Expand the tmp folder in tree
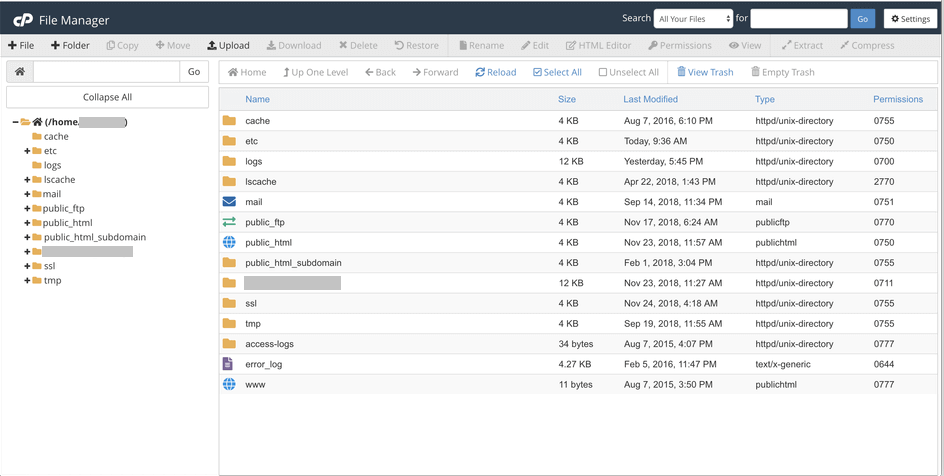The image size is (944, 476). click(27, 280)
